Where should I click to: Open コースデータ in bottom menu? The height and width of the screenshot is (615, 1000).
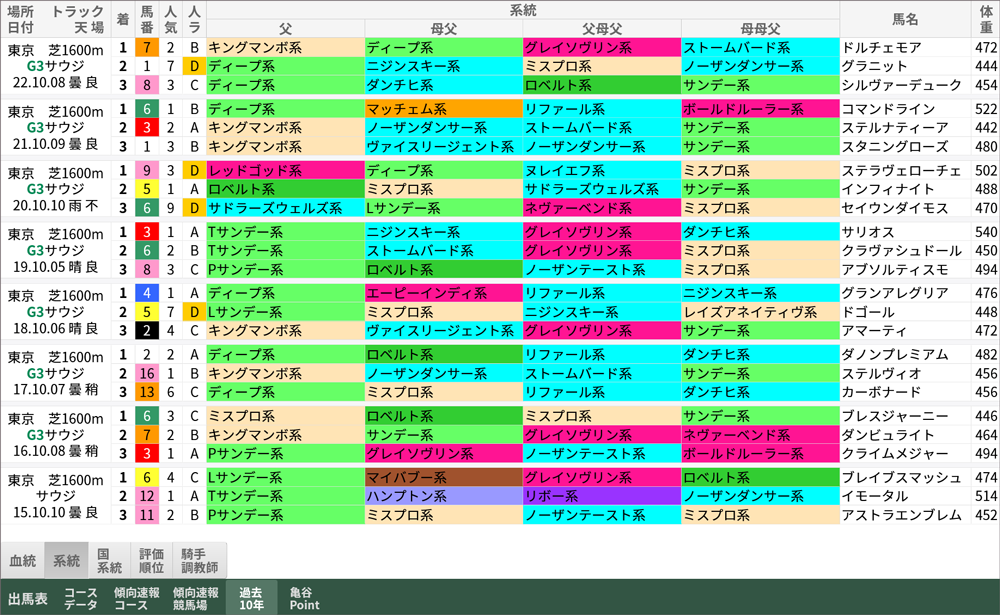pyautogui.click(x=80, y=598)
